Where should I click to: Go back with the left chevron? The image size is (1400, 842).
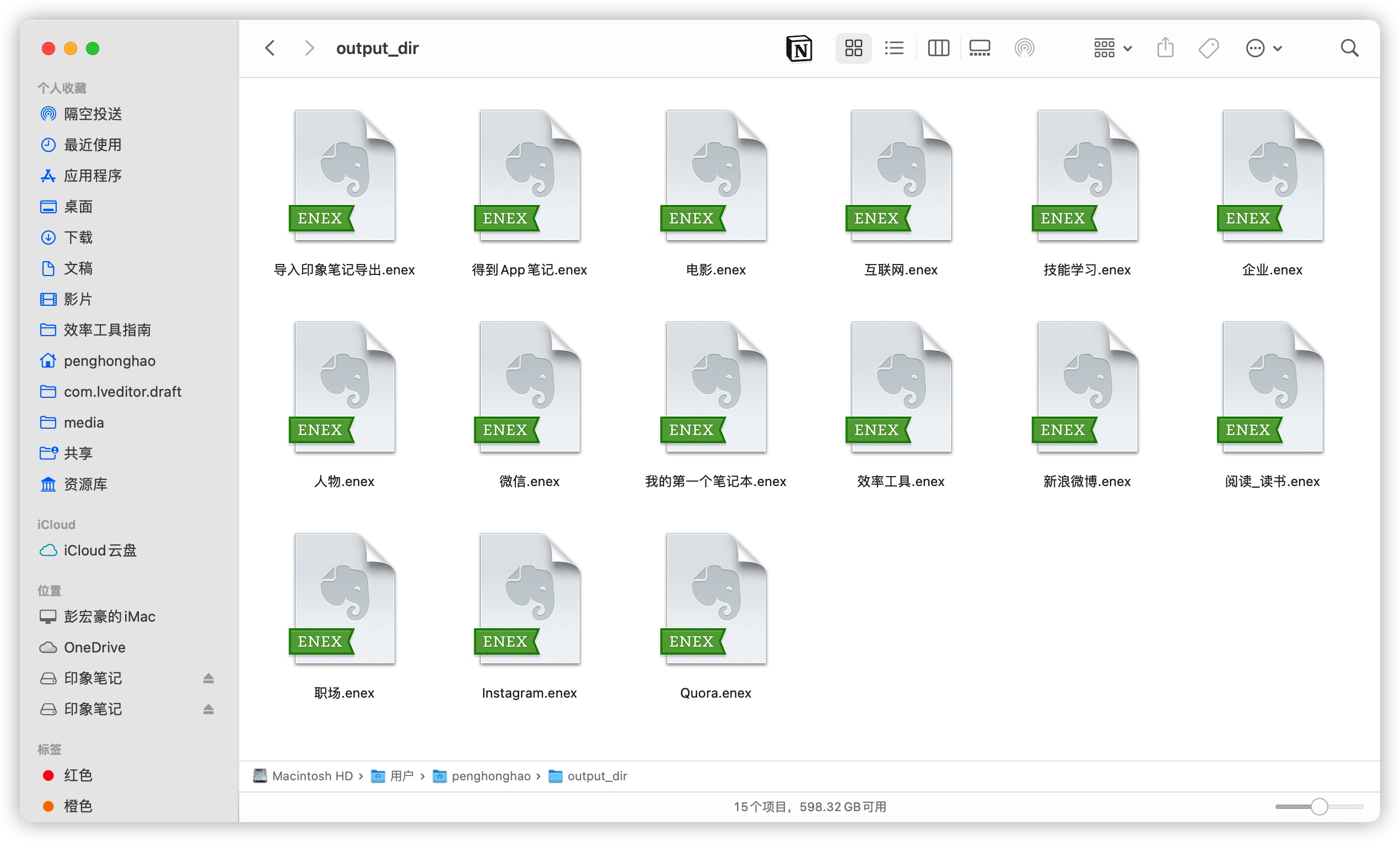pyautogui.click(x=270, y=48)
